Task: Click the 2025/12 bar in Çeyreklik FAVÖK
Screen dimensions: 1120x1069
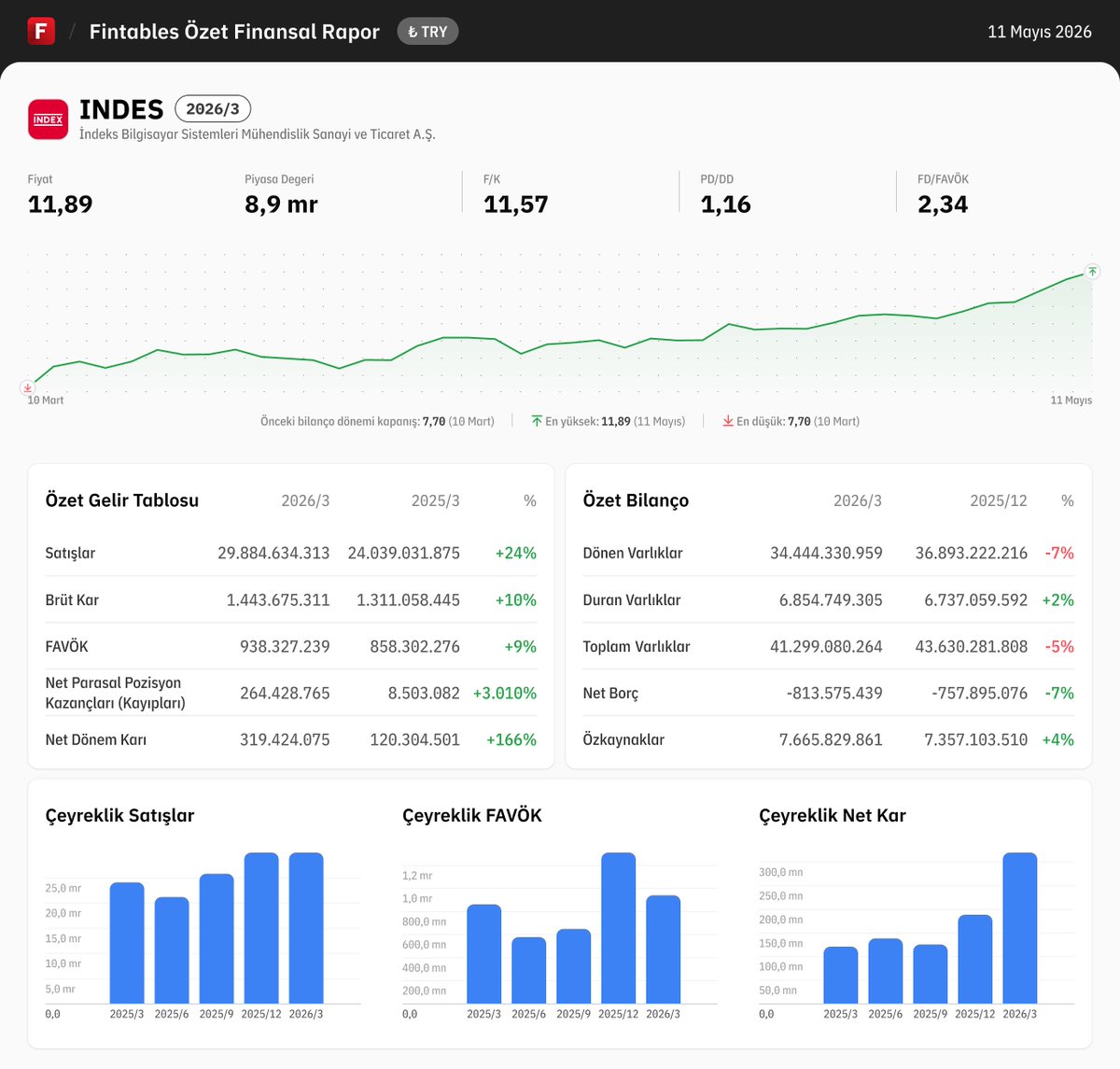Action: (619, 928)
